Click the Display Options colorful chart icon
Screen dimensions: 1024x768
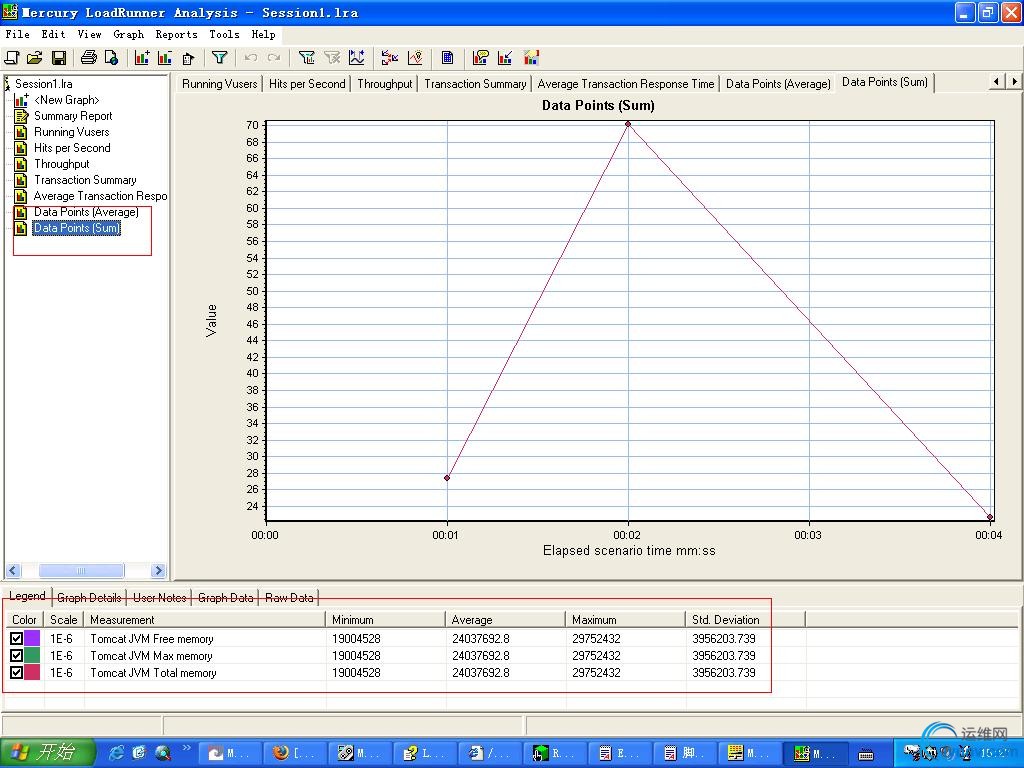531,58
